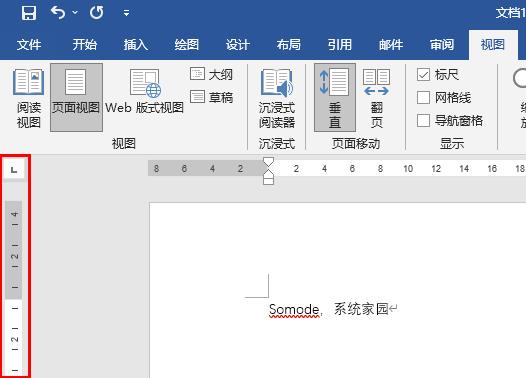This screenshot has width=526, height=378.
Task: Select 翻页 side-to-side page movement
Action: [376, 98]
